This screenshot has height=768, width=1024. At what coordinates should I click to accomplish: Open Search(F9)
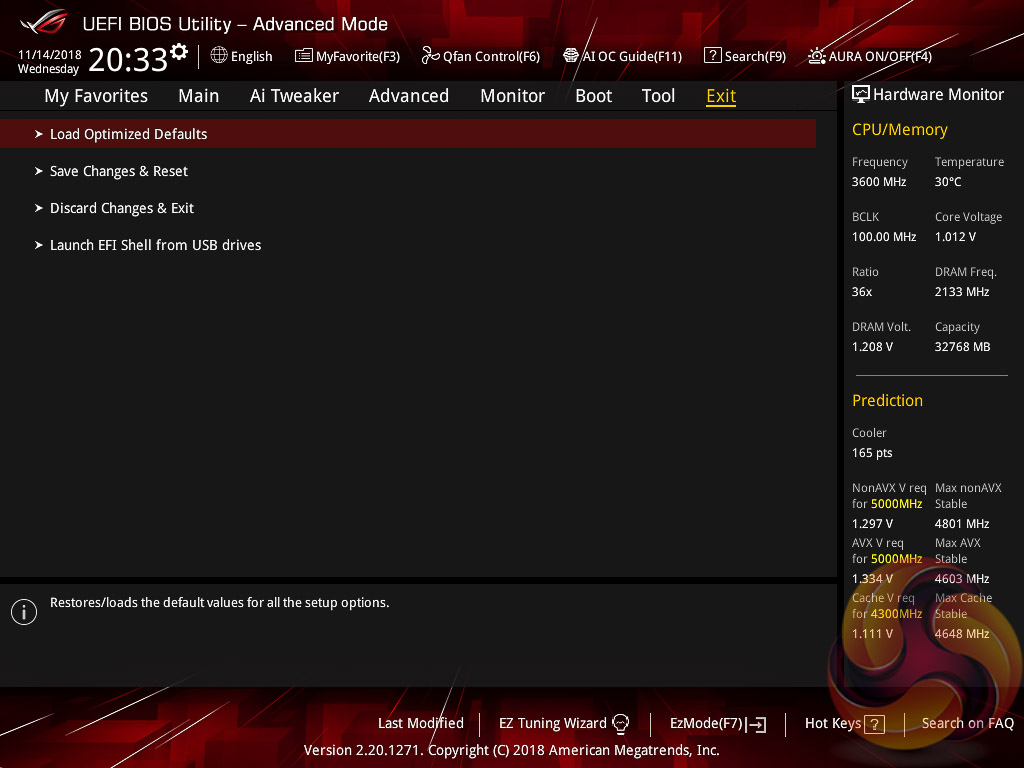745,56
